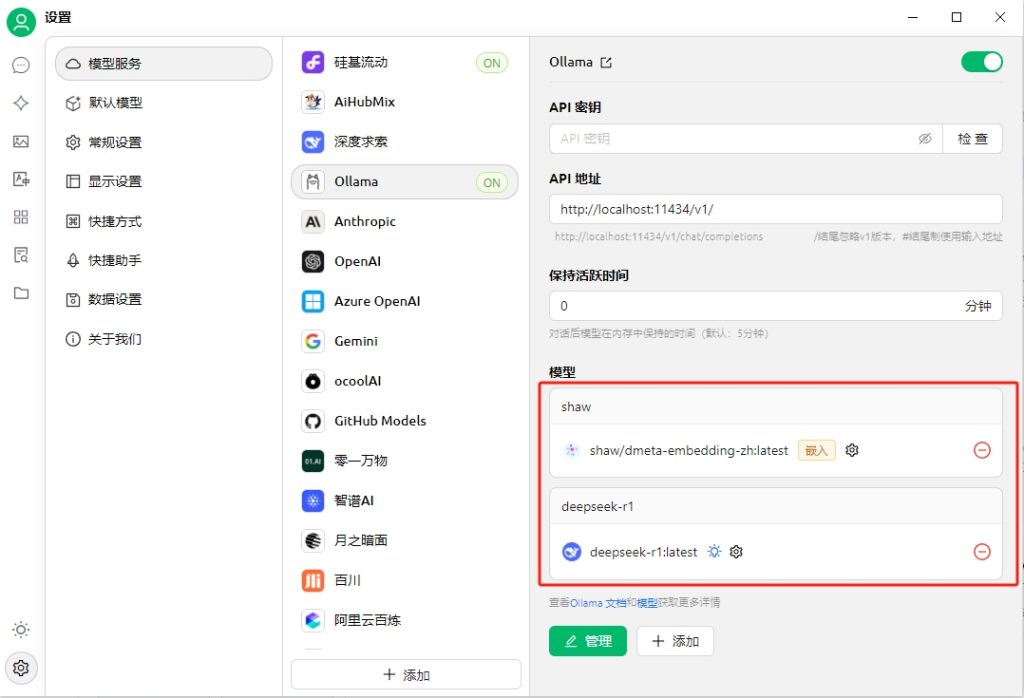Remove the deepseek-r1:latest model
The height and width of the screenshot is (698, 1024).
tap(982, 552)
